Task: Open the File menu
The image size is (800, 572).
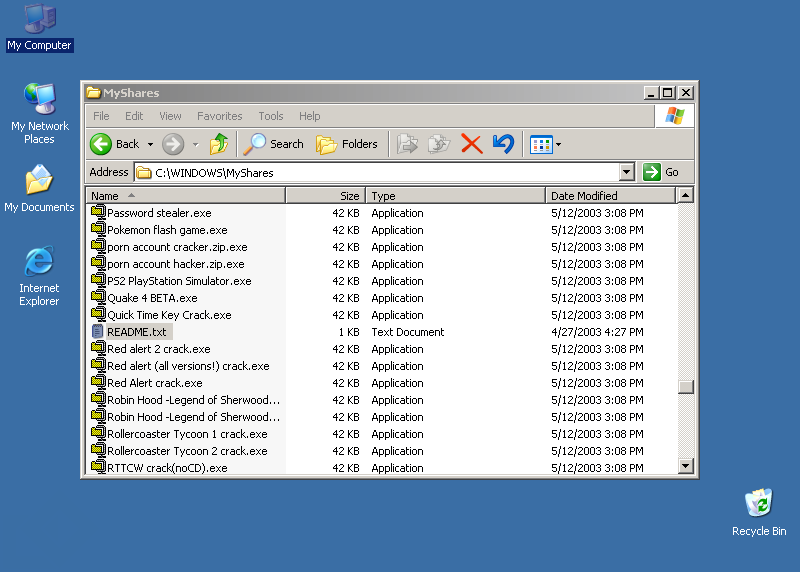Action: 101,116
